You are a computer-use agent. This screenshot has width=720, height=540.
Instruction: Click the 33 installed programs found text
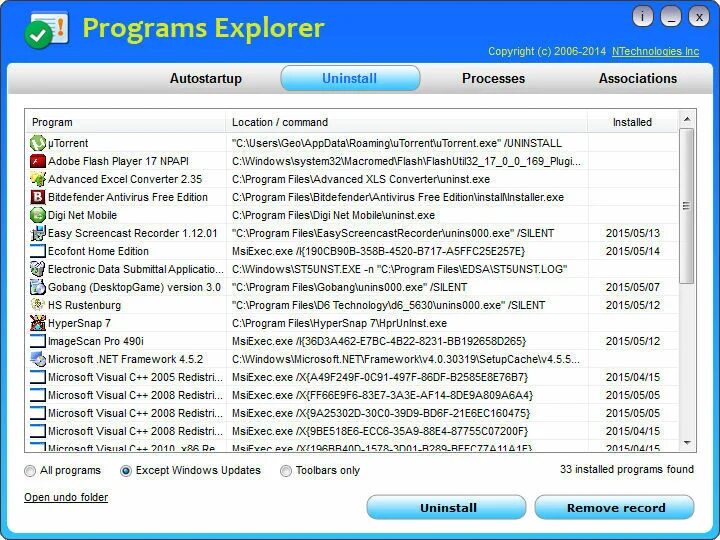(x=627, y=469)
